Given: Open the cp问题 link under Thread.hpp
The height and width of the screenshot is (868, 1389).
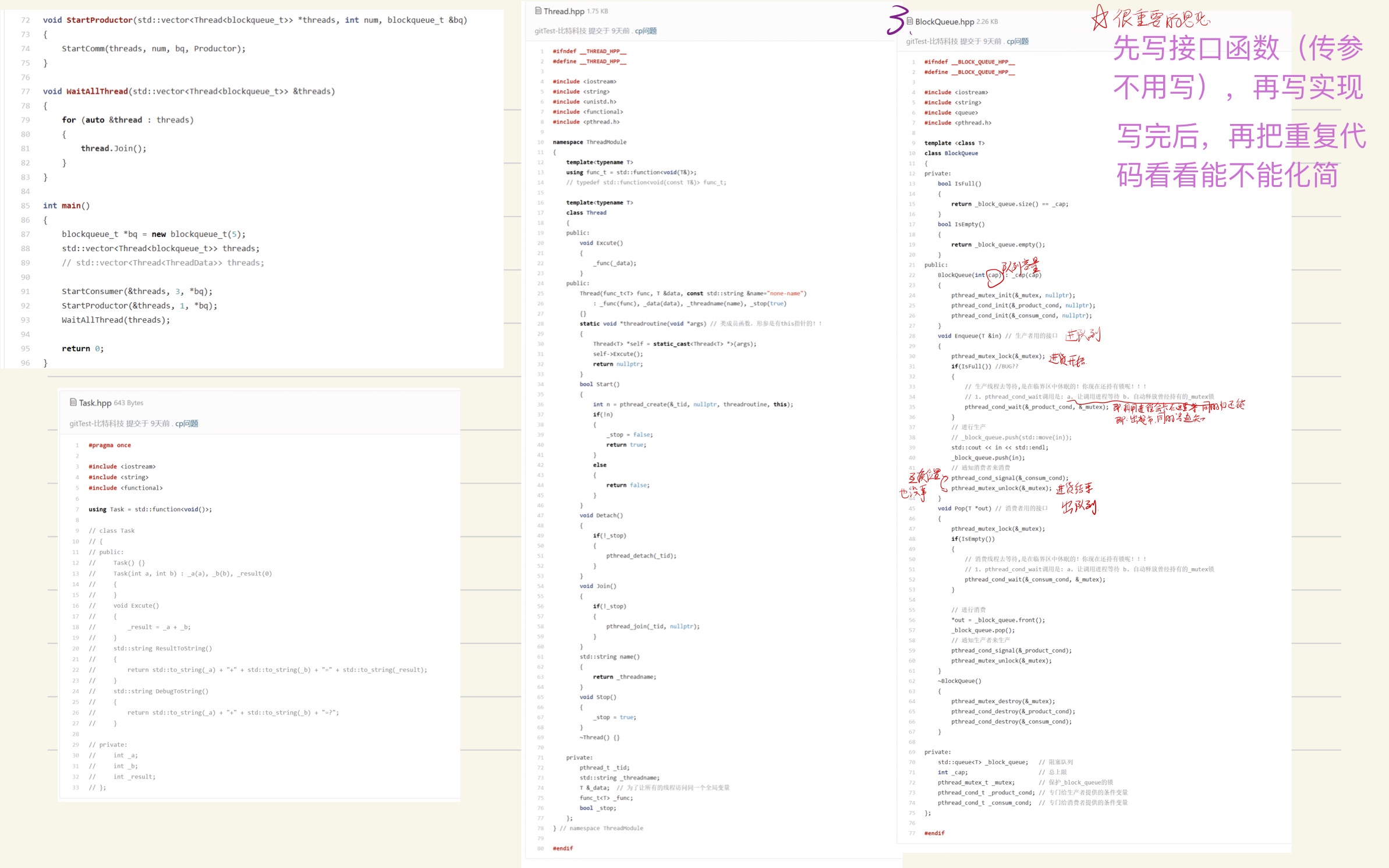Looking at the screenshot, I should tap(646, 31).
